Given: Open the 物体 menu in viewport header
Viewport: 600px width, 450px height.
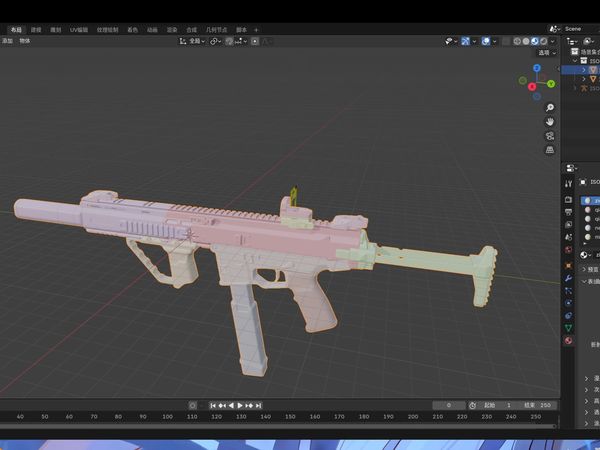Looking at the screenshot, I should tap(25, 41).
